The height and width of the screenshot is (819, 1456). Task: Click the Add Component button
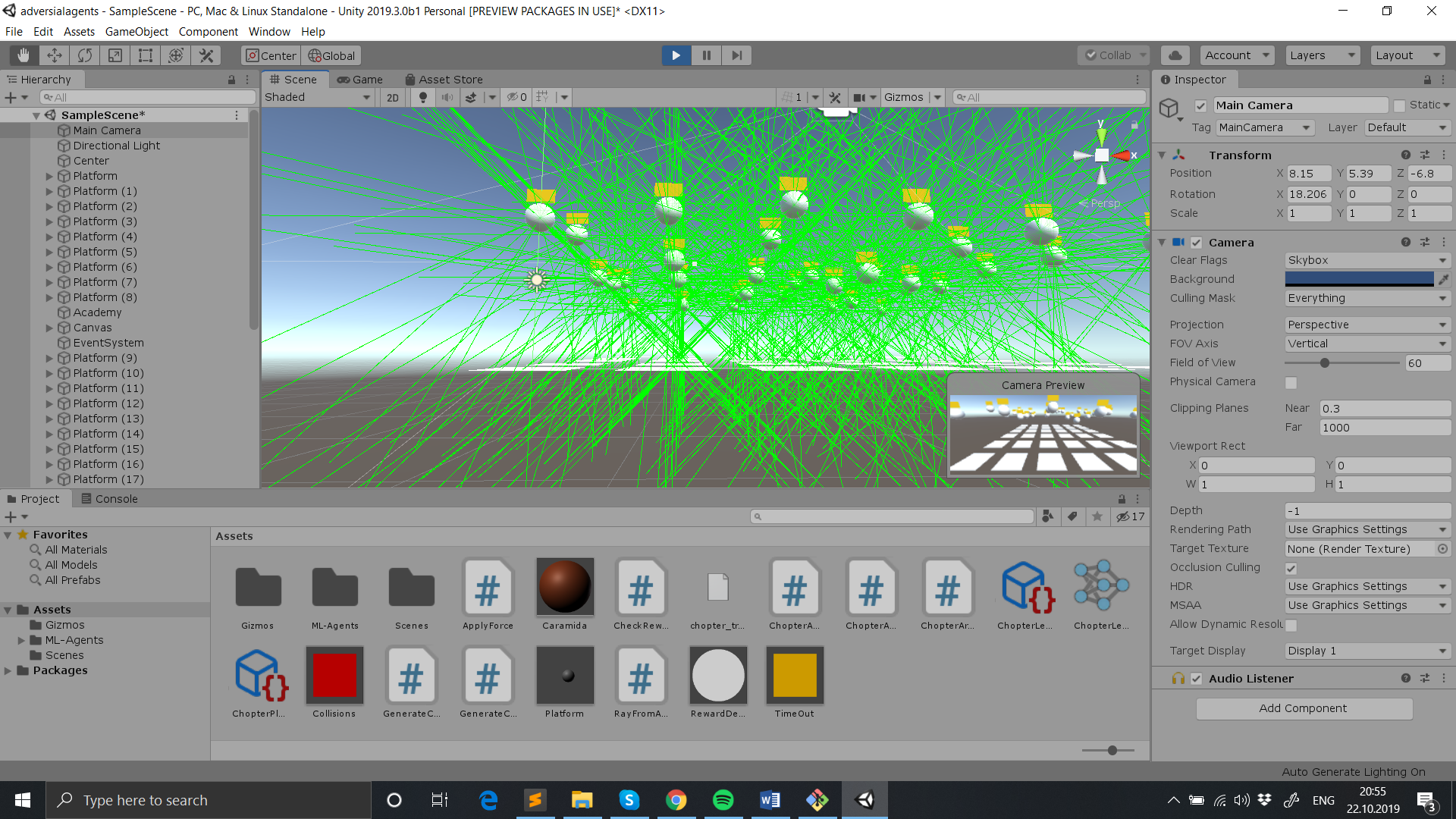tap(1304, 708)
